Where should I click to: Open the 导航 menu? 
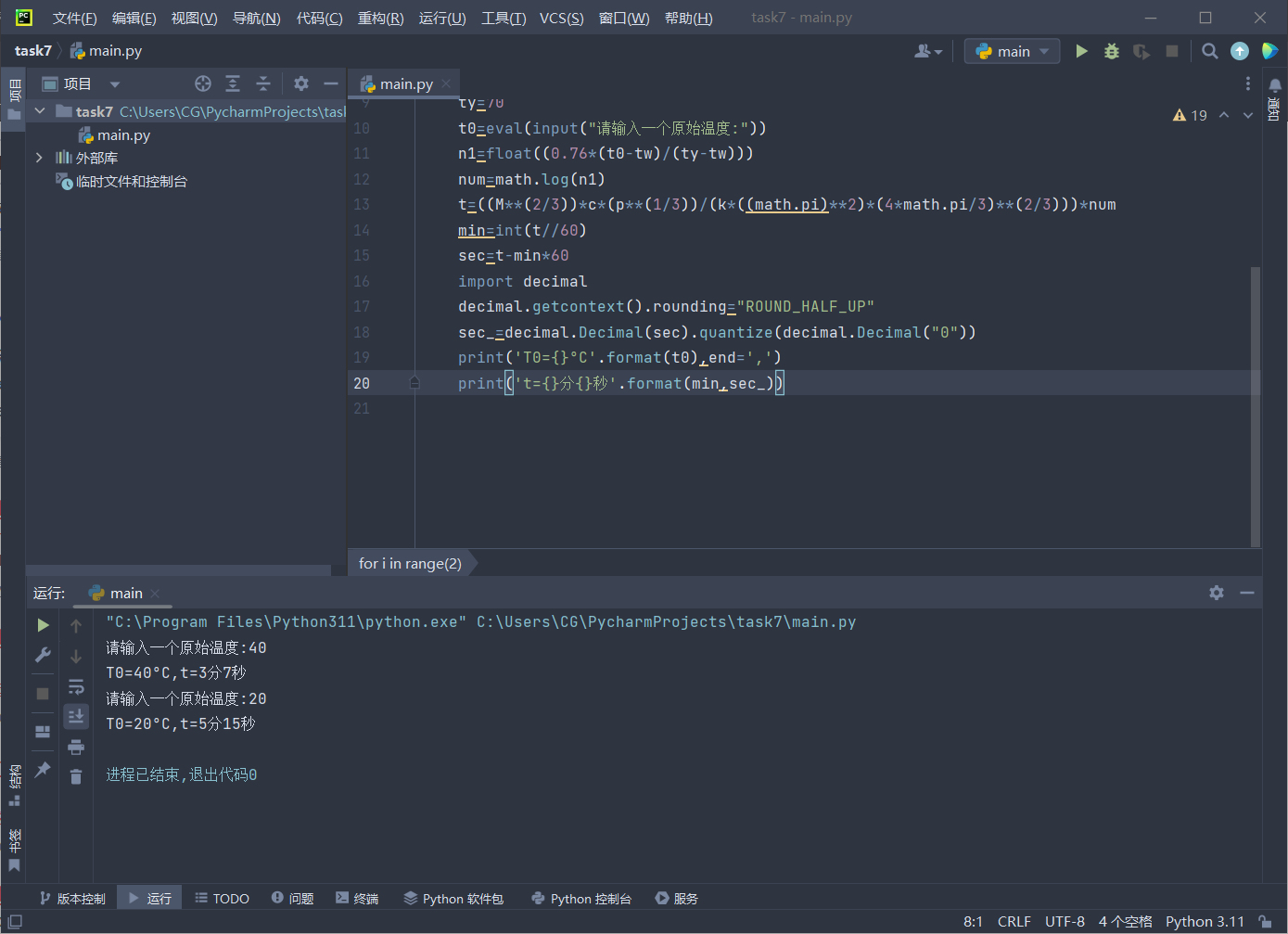click(x=256, y=18)
